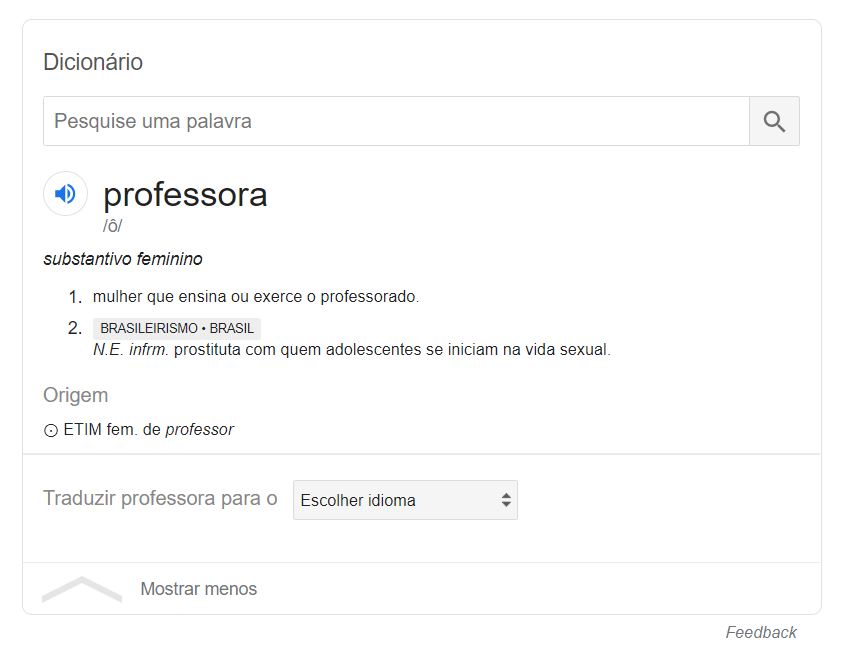Click the italic professor word in etymology
This screenshot has height=660, width=850.
tap(199, 430)
